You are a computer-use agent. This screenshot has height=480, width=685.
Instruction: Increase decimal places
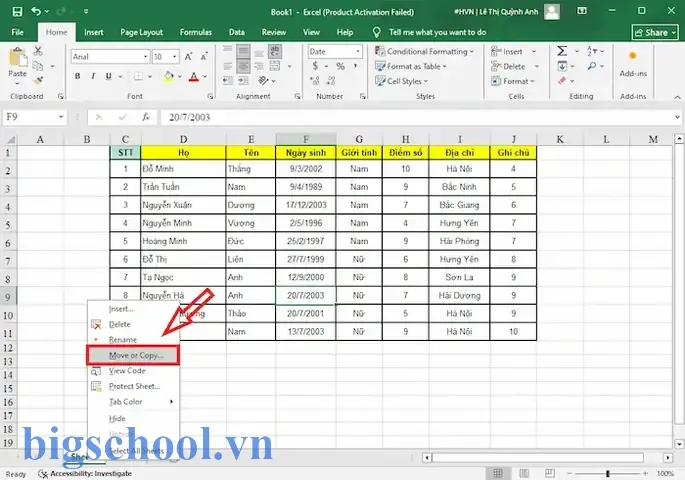pos(315,81)
